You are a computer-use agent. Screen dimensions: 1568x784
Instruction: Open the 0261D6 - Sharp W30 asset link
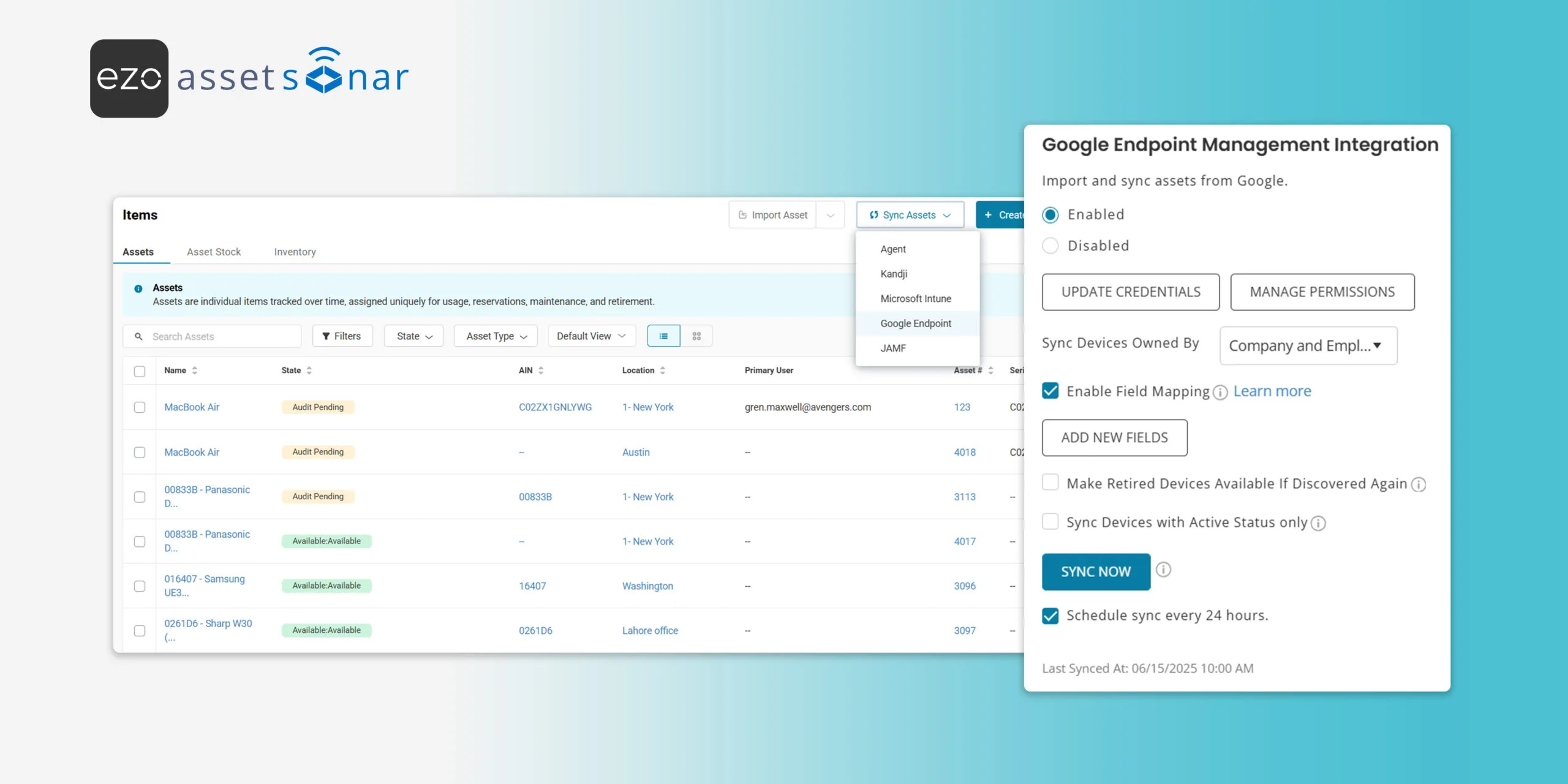pyautogui.click(x=208, y=631)
